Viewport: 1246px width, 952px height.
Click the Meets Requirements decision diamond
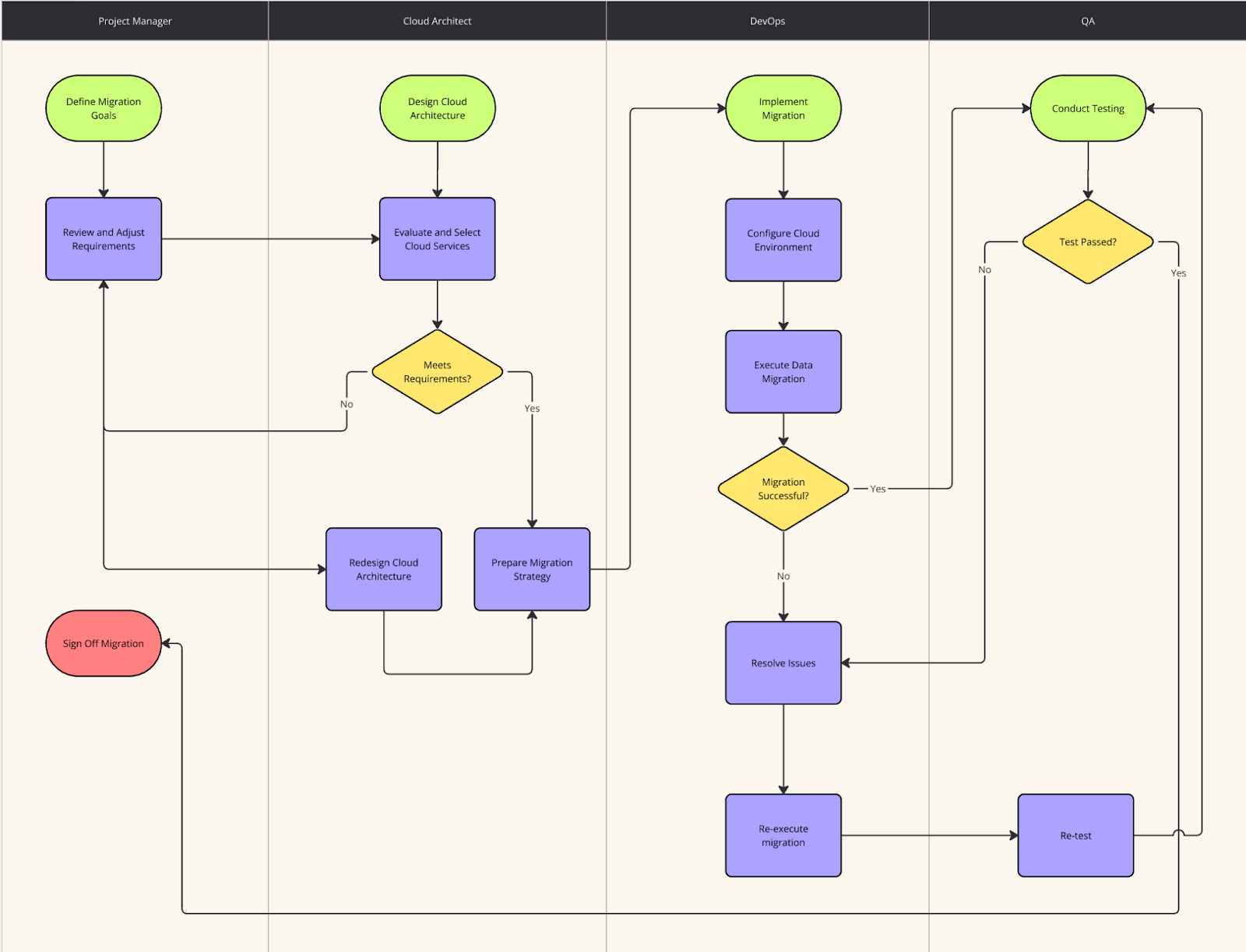437,372
